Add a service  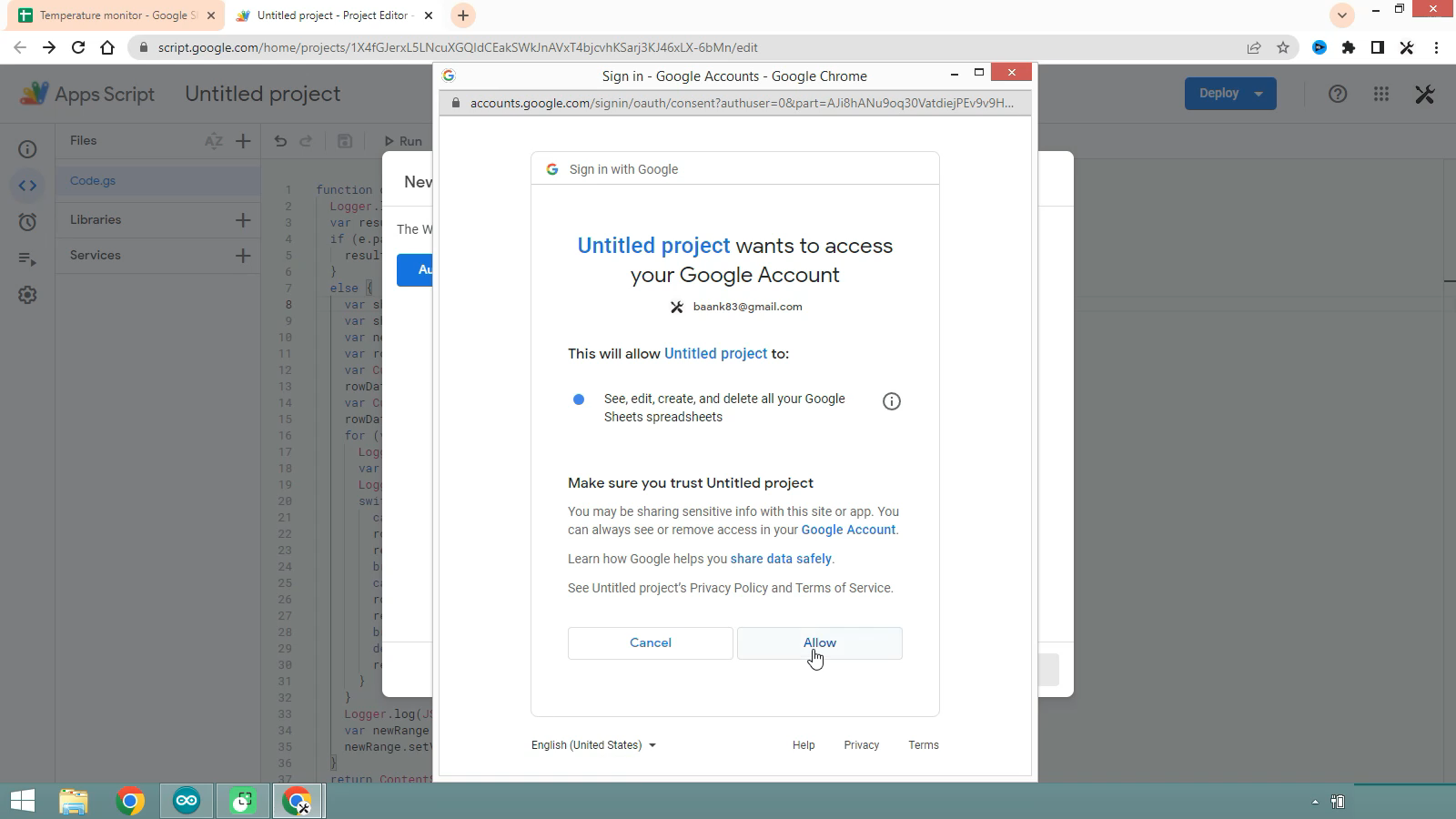pos(243,256)
